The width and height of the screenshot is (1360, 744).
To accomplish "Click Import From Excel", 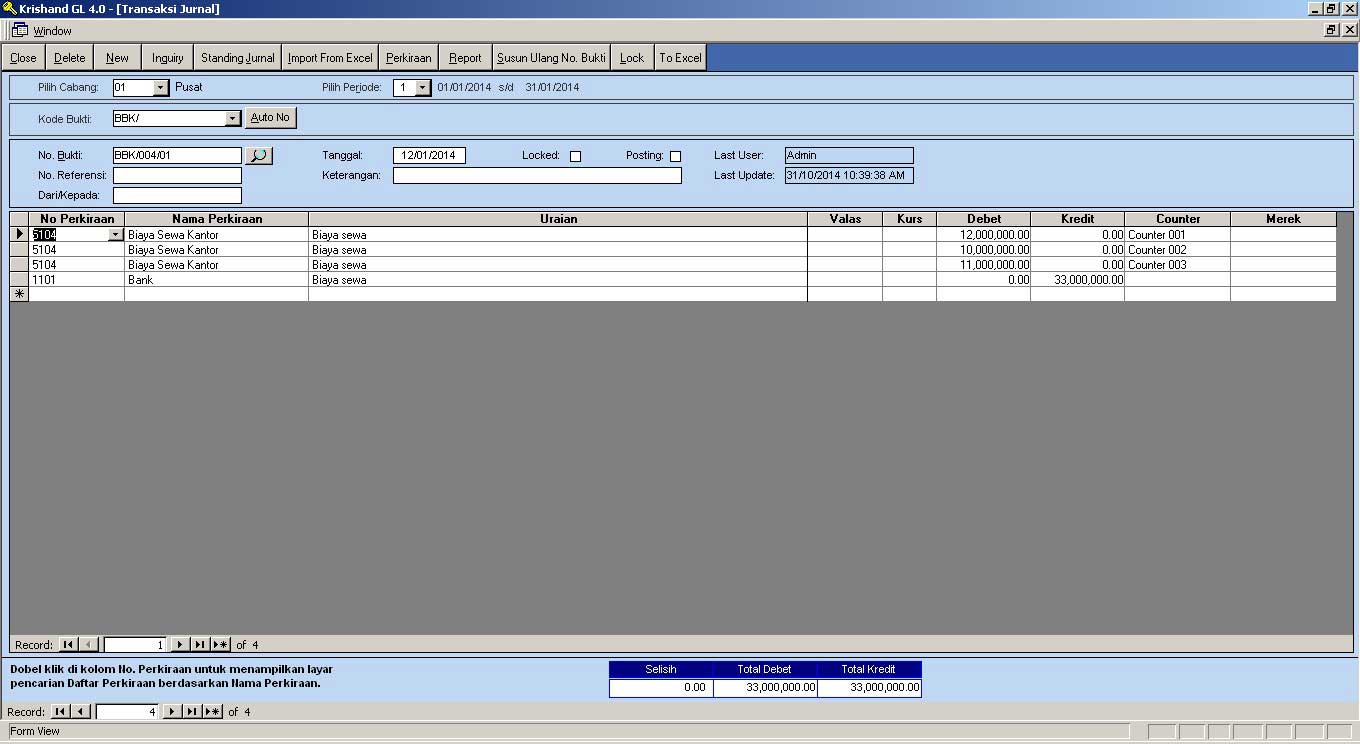I will click(x=330, y=58).
